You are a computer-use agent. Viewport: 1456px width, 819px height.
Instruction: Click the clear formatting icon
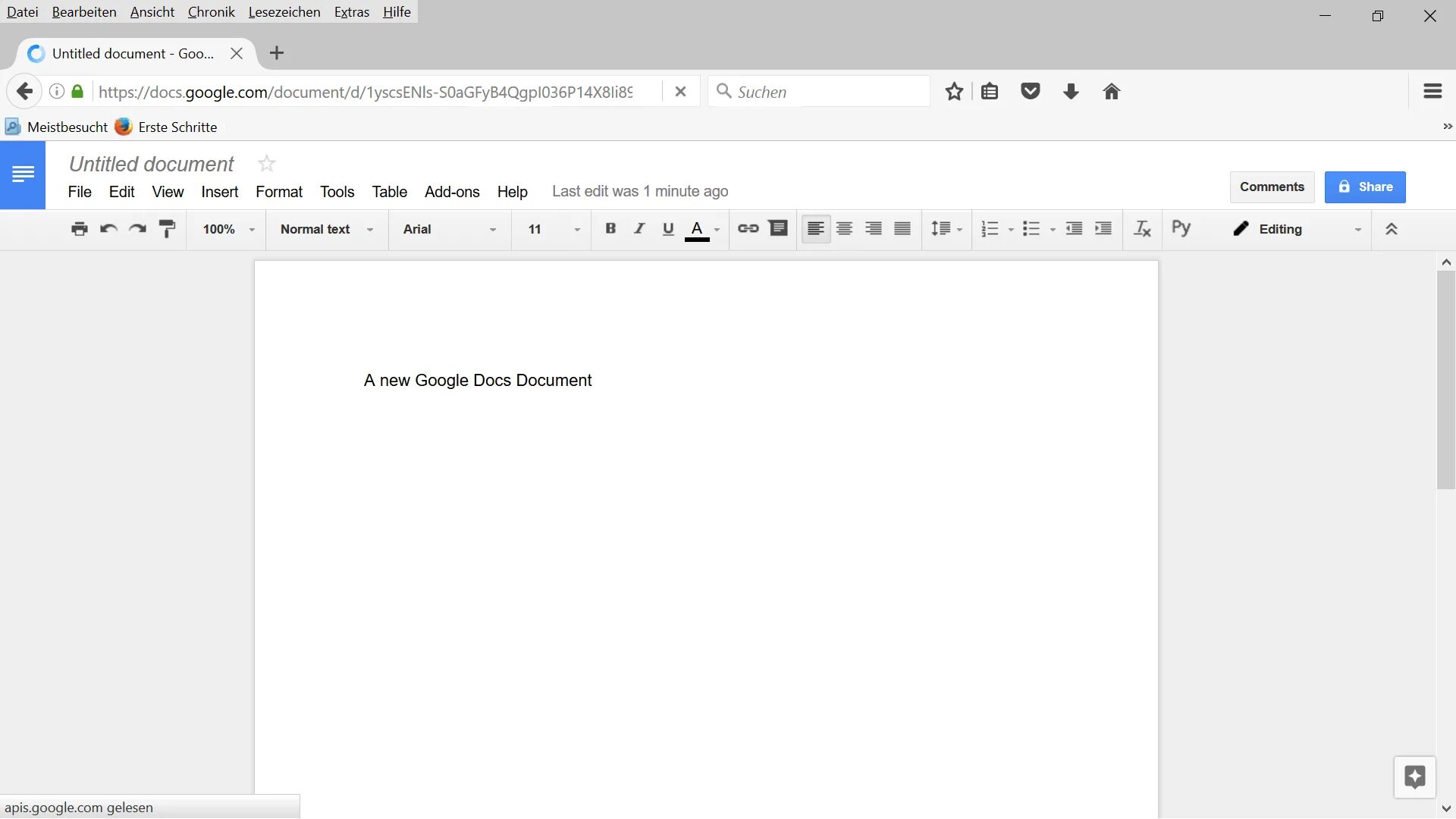coord(1141,228)
